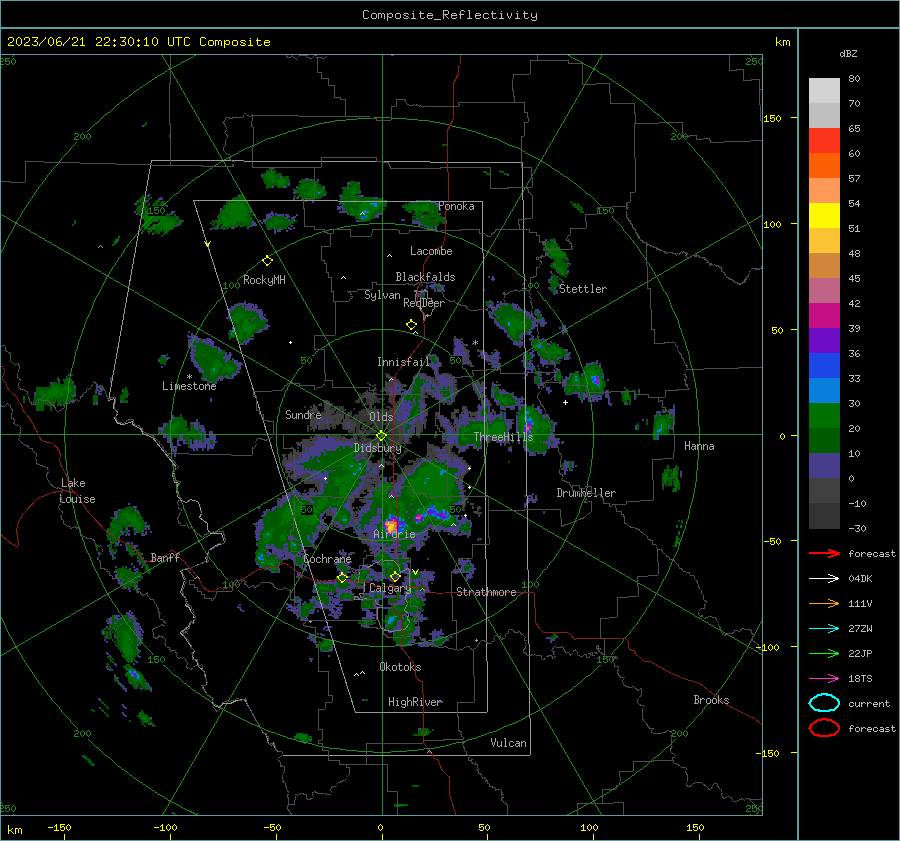The height and width of the screenshot is (841, 900).
Task: Select the Vulcan city label
Action: (508, 743)
